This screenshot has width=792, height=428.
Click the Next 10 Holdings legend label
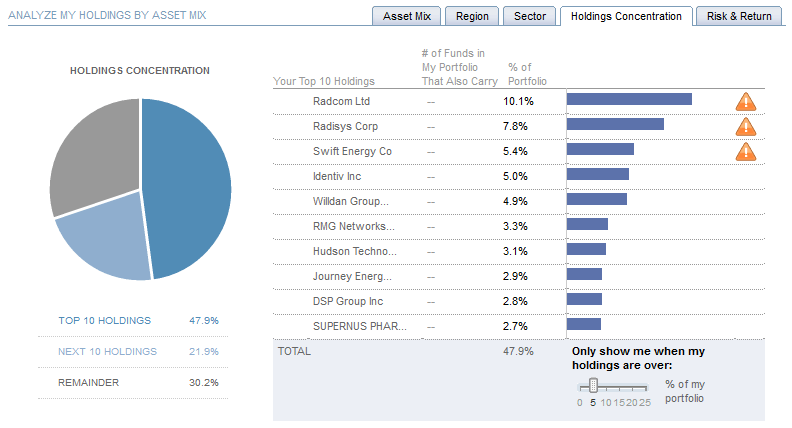107,351
